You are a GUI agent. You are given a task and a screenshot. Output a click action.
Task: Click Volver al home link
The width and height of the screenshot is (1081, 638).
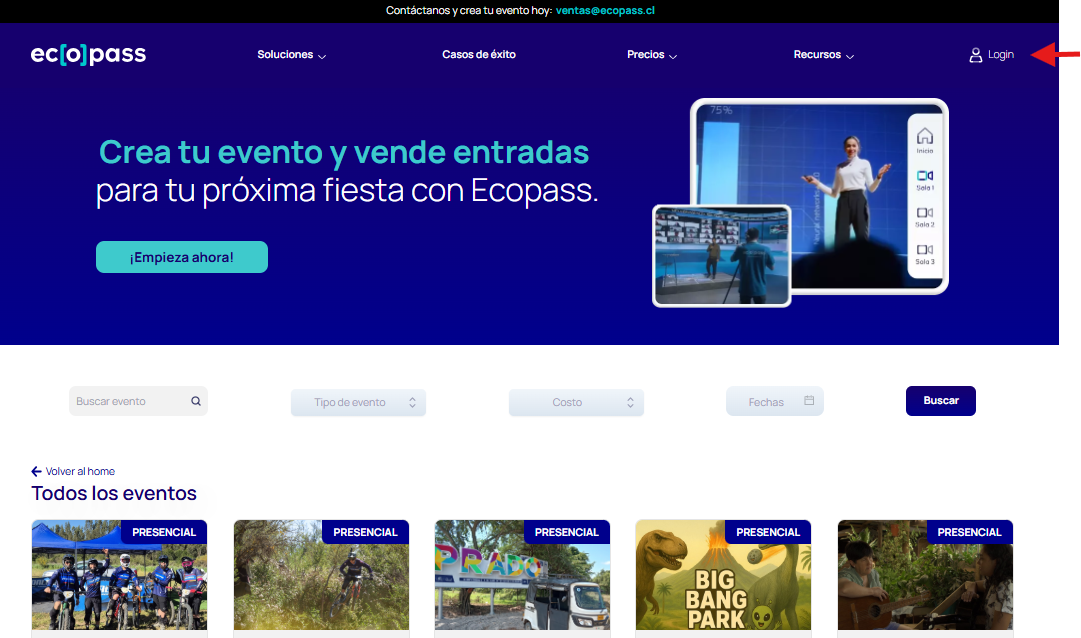coord(80,471)
